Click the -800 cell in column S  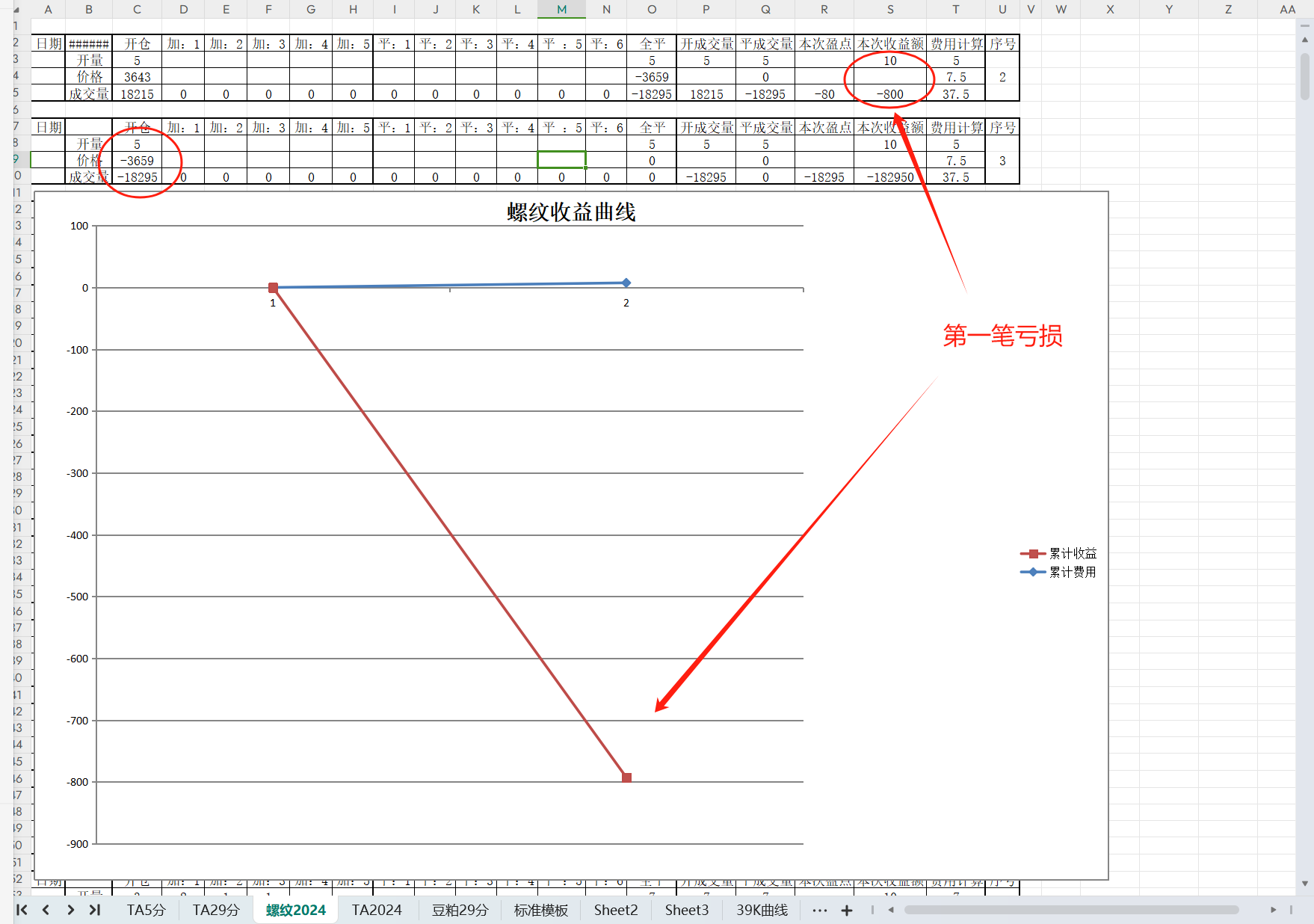[x=890, y=94]
